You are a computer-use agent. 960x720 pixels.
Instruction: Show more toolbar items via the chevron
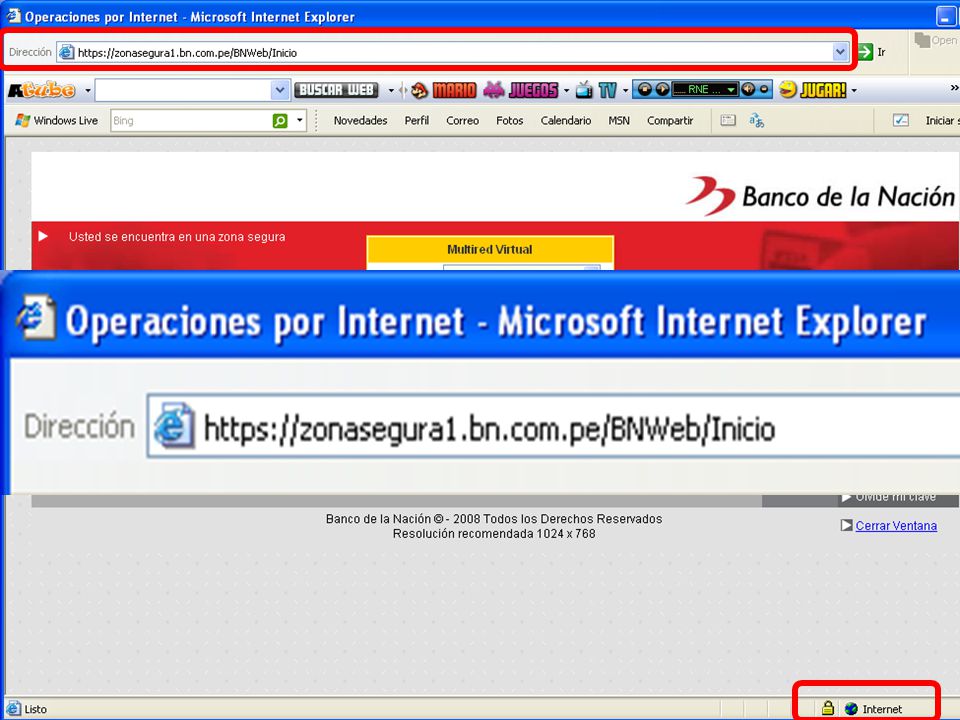(954, 88)
